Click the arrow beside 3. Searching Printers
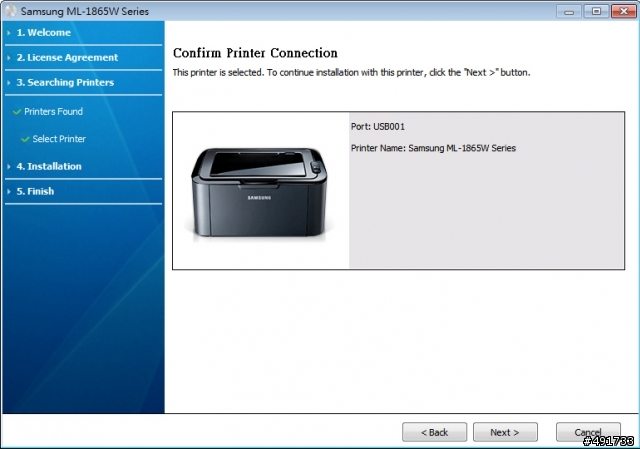640x449 pixels. (x=9, y=82)
